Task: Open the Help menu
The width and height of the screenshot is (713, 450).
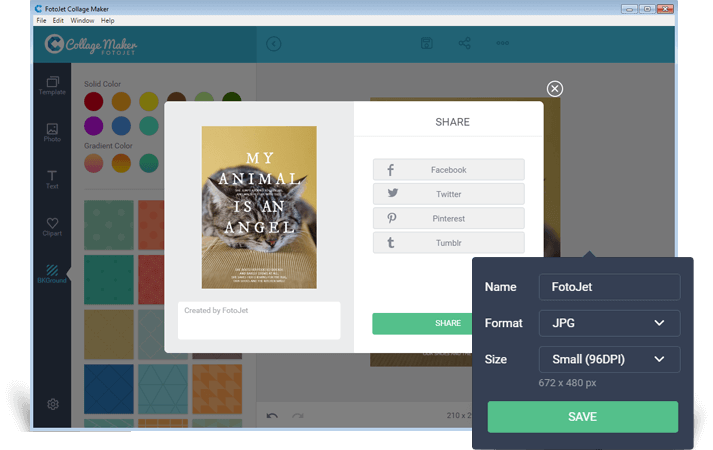Action: pos(108,20)
